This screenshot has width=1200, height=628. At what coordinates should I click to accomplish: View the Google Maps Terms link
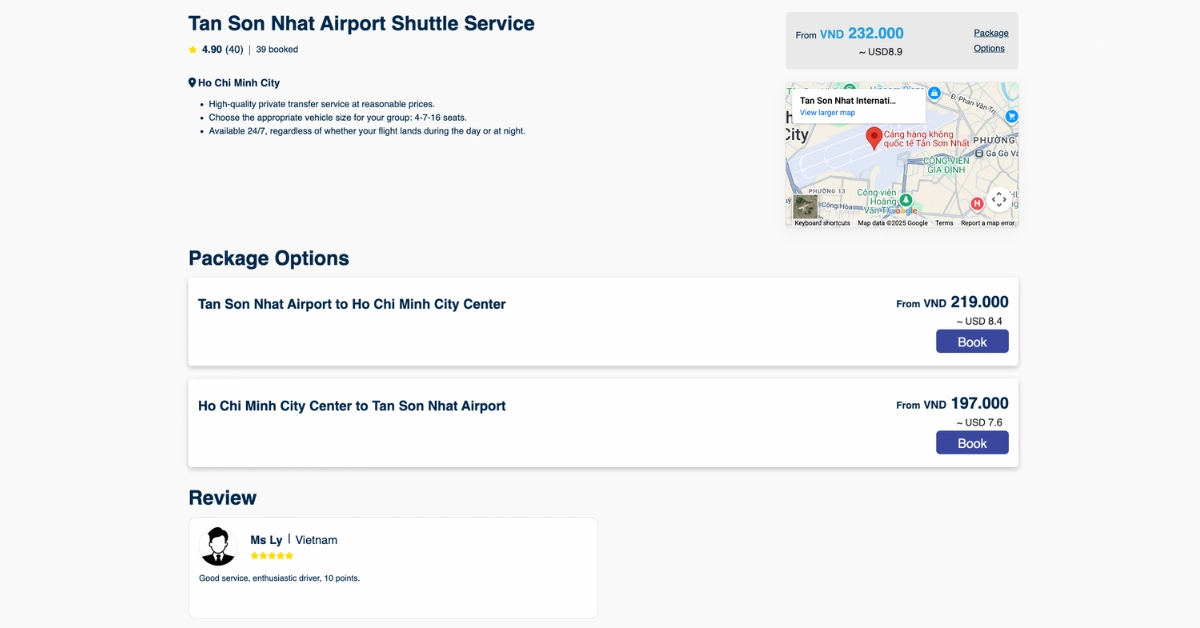(x=945, y=223)
